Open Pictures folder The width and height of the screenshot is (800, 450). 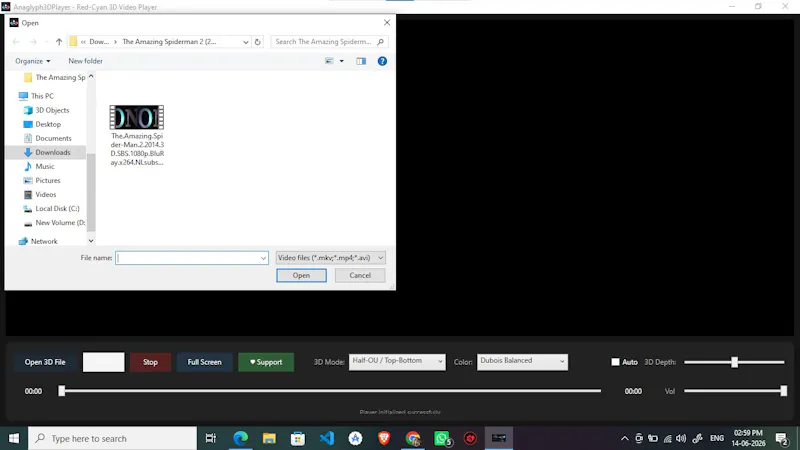coord(42,181)
